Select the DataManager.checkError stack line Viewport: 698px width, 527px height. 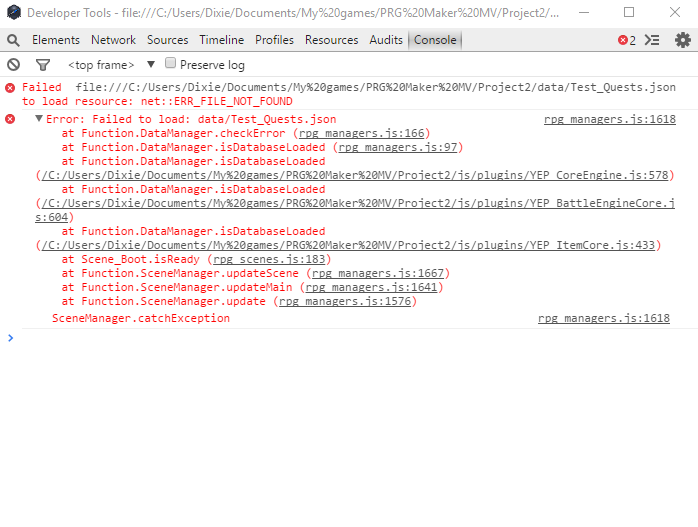click(x=246, y=133)
